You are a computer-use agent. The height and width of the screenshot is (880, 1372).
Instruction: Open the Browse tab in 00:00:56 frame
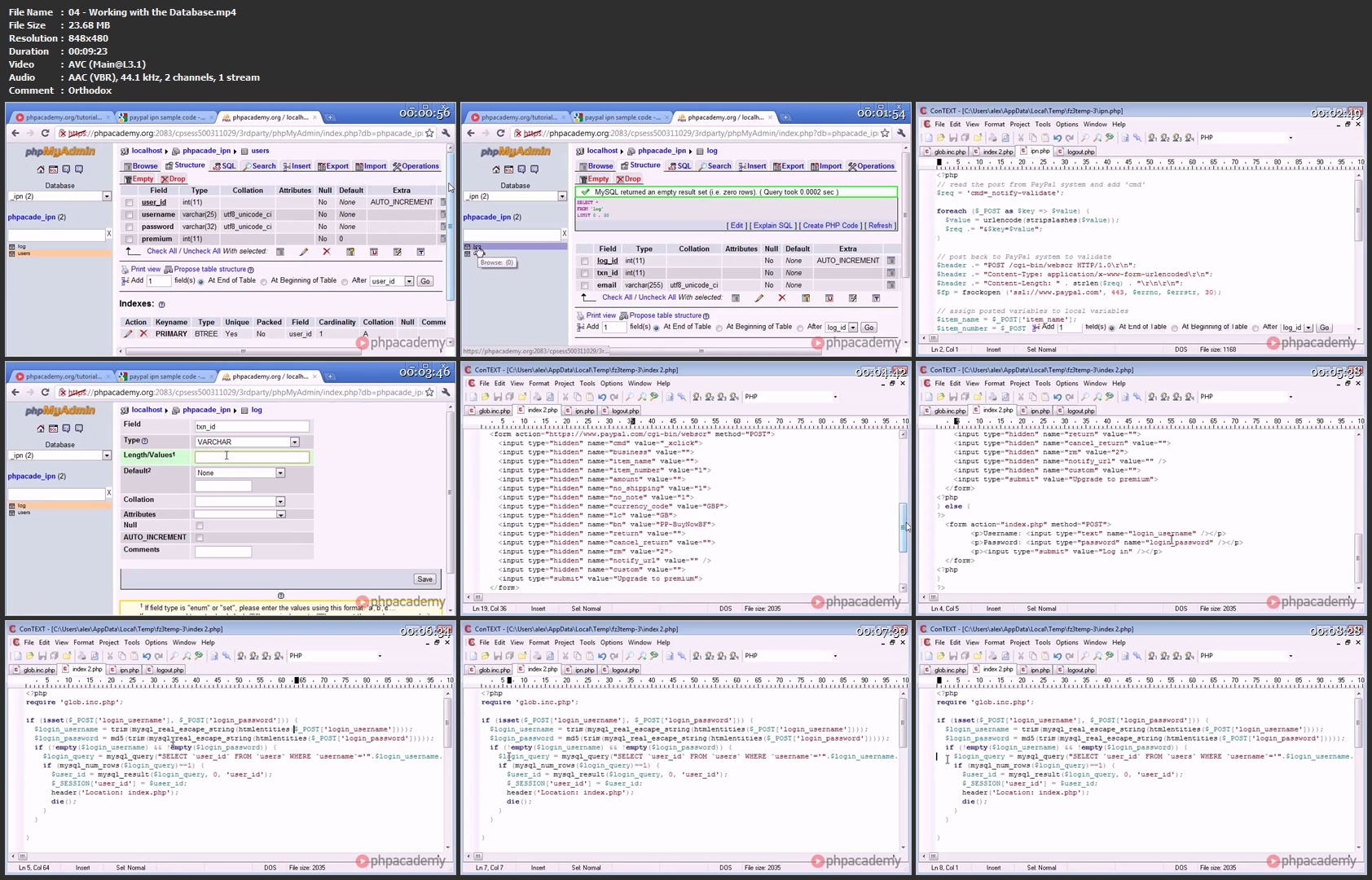pyautogui.click(x=140, y=166)
